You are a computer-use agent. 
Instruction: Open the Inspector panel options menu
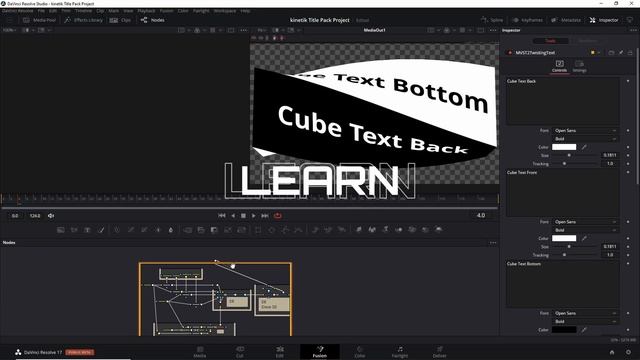633,30
